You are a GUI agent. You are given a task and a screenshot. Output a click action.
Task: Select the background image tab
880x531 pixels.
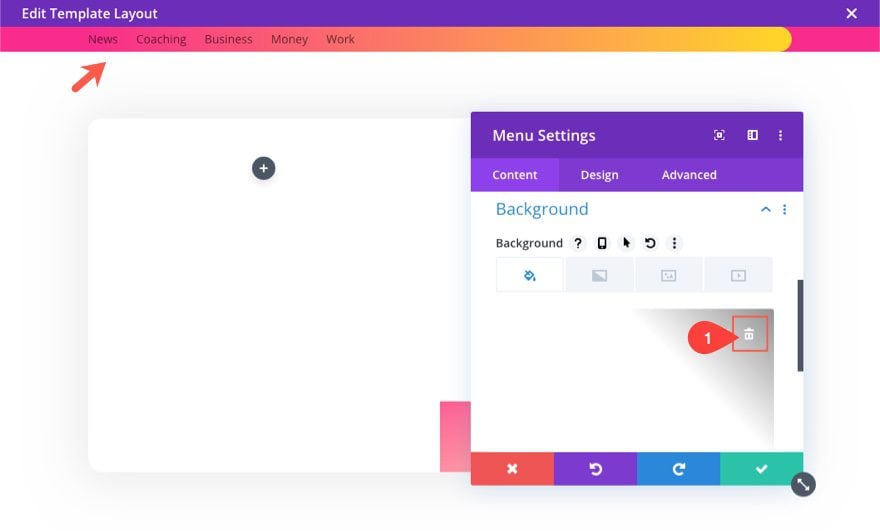668,275
